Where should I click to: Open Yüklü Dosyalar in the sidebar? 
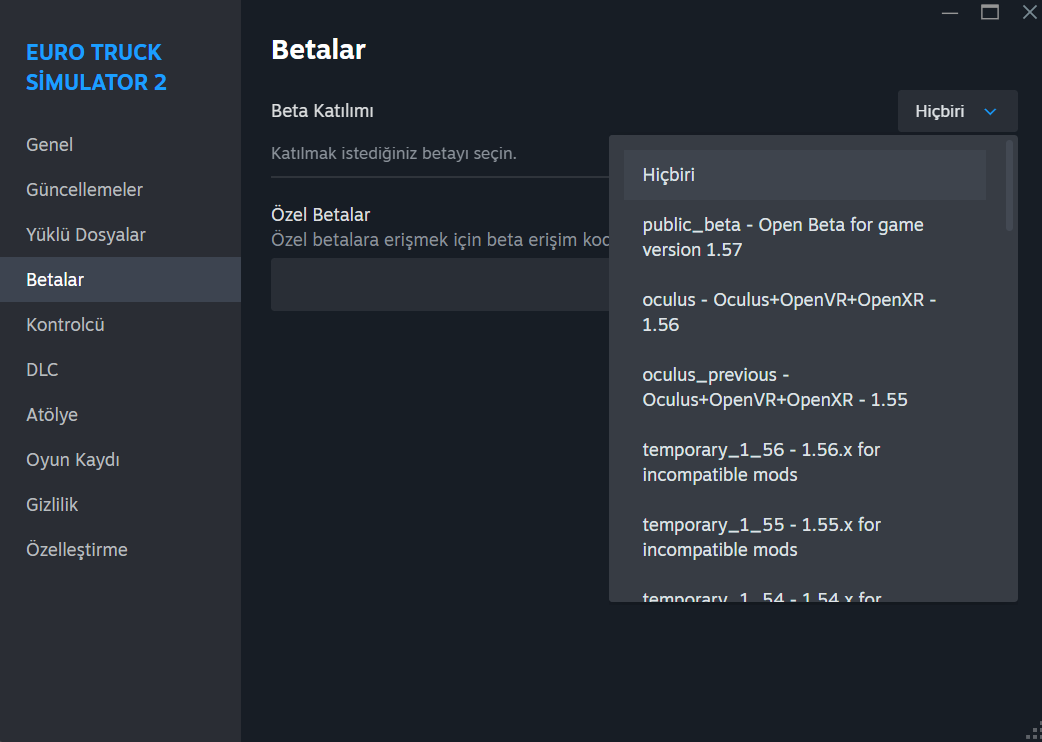pos(120,234)
